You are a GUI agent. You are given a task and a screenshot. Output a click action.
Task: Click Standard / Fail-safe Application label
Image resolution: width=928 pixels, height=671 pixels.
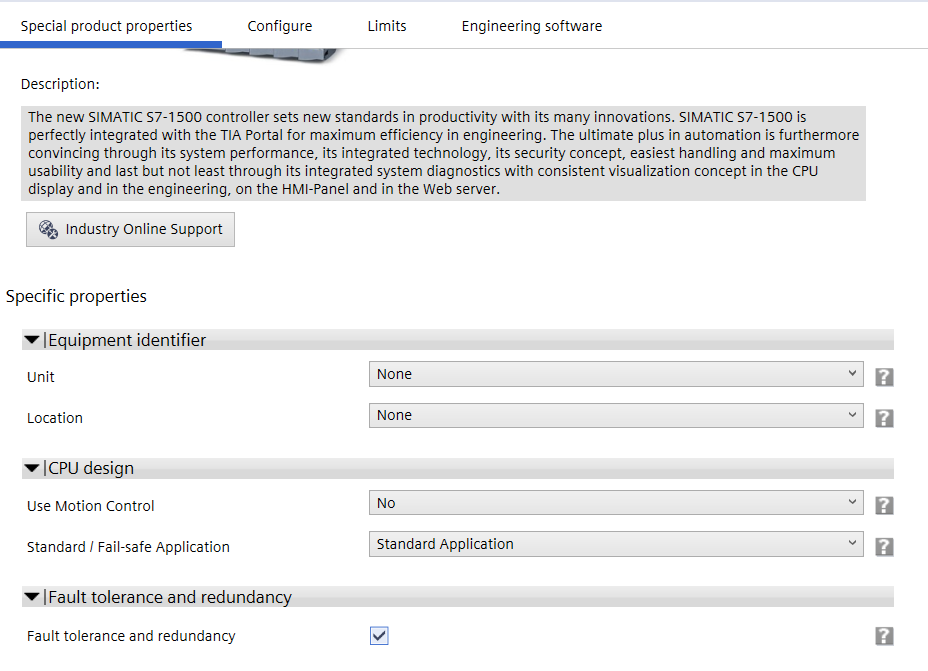point(128,547)
